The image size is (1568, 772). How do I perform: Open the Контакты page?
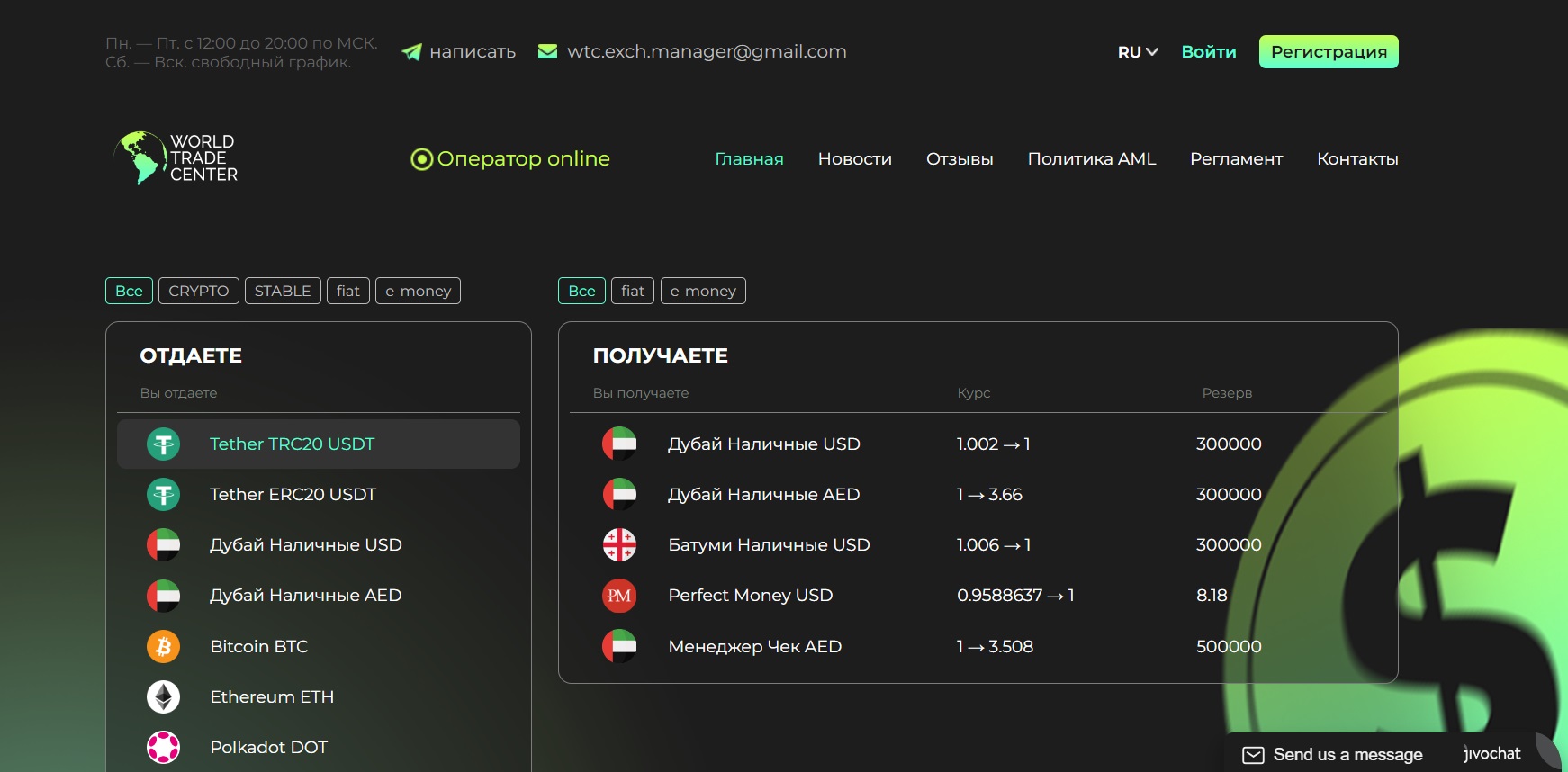pos(1357,159)
